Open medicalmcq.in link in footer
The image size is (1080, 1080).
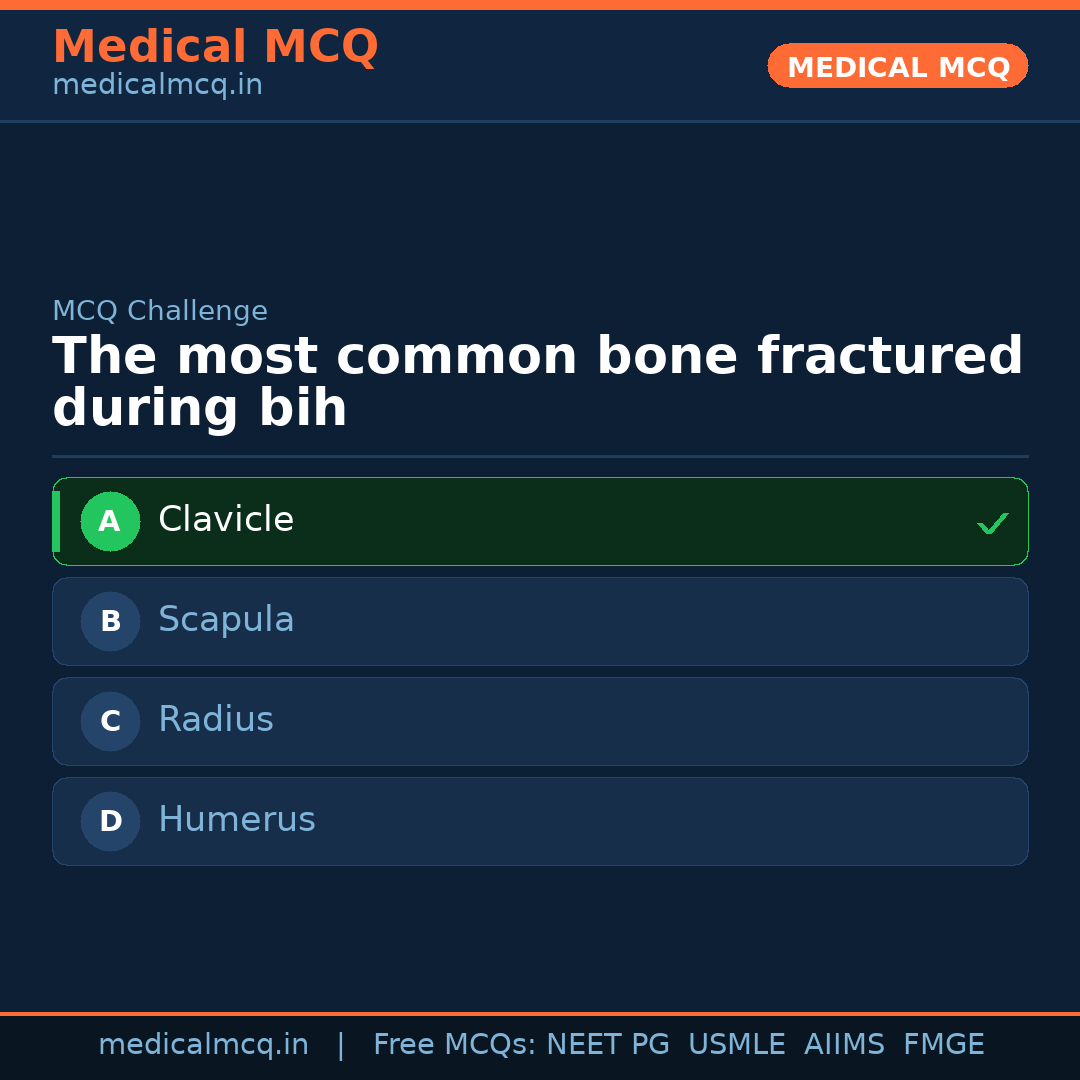point(203,1045)
